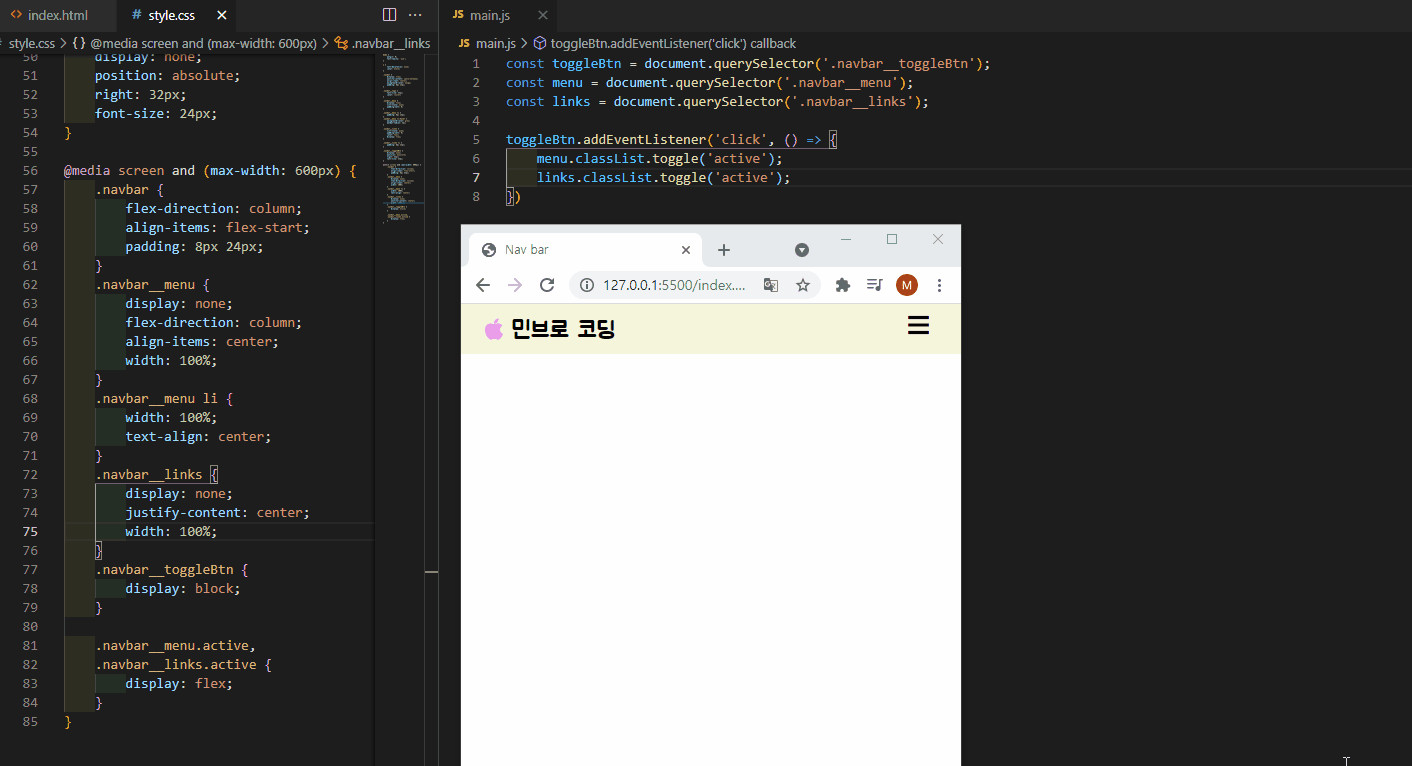Viewport: 1412px width, 766px height.
Task: Click the 'display: block;' line
Action: 183,588
